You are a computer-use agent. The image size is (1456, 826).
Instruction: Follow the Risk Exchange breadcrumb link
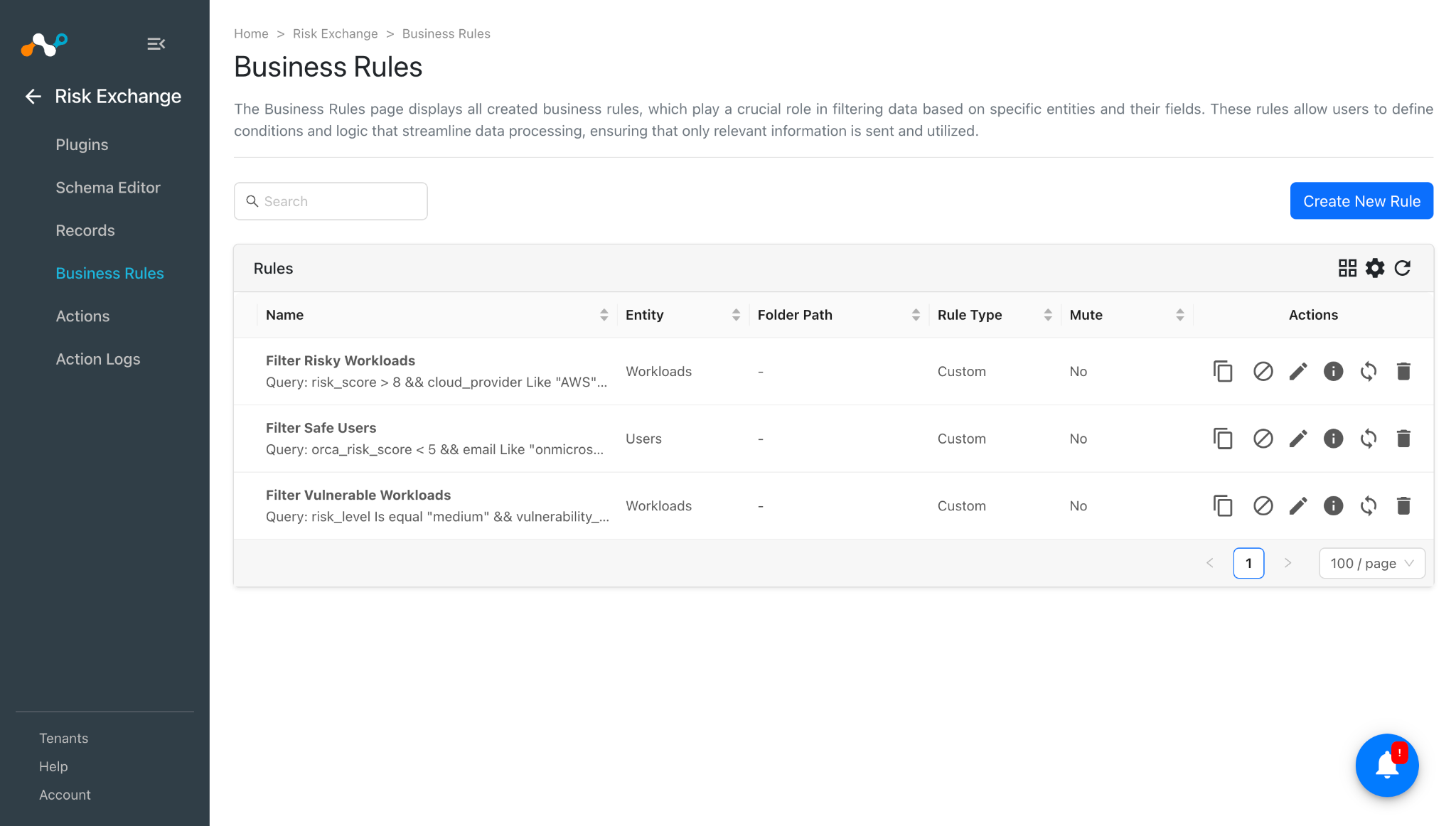(x=336, y=33)
